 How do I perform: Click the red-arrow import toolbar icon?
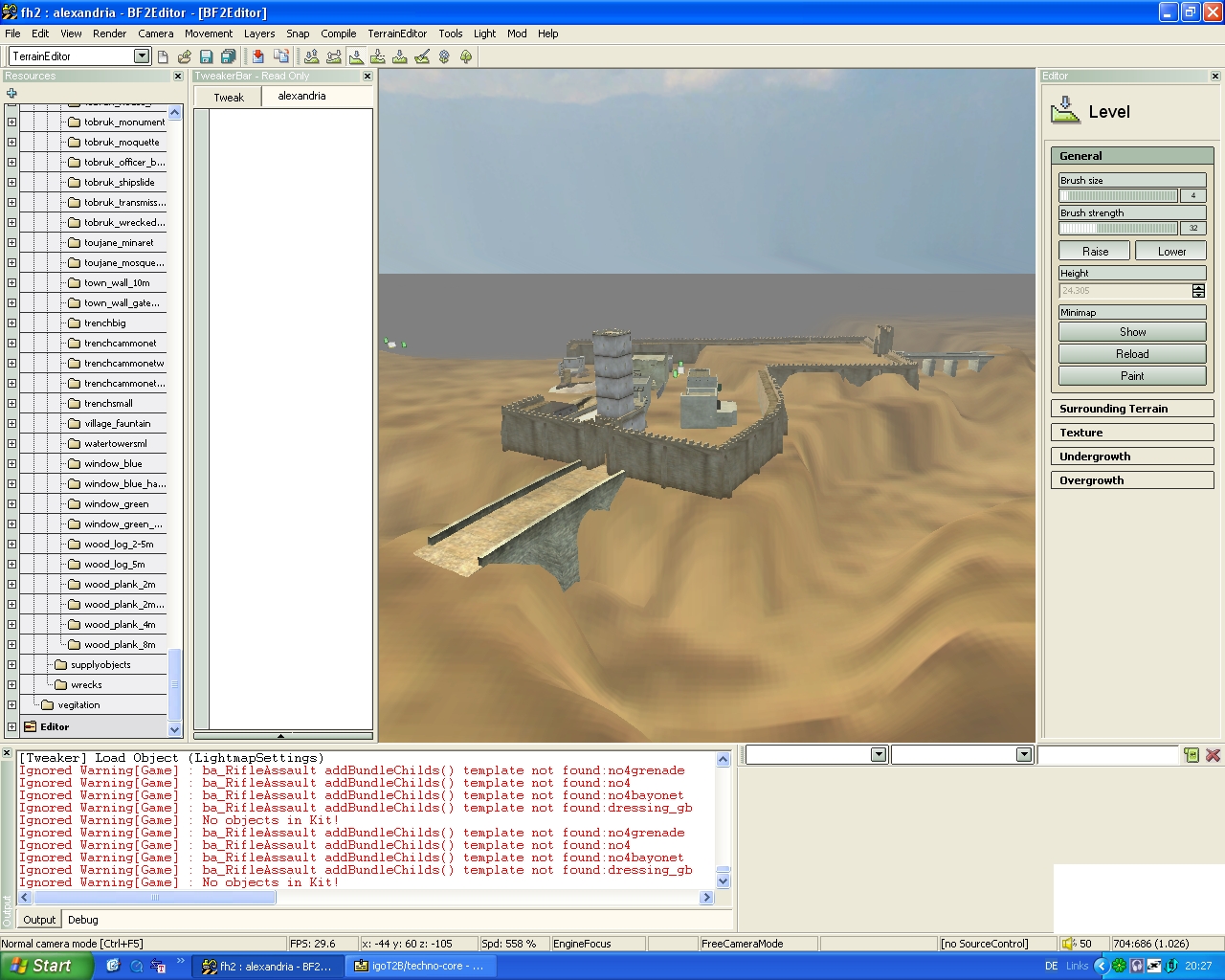[258, 56]
